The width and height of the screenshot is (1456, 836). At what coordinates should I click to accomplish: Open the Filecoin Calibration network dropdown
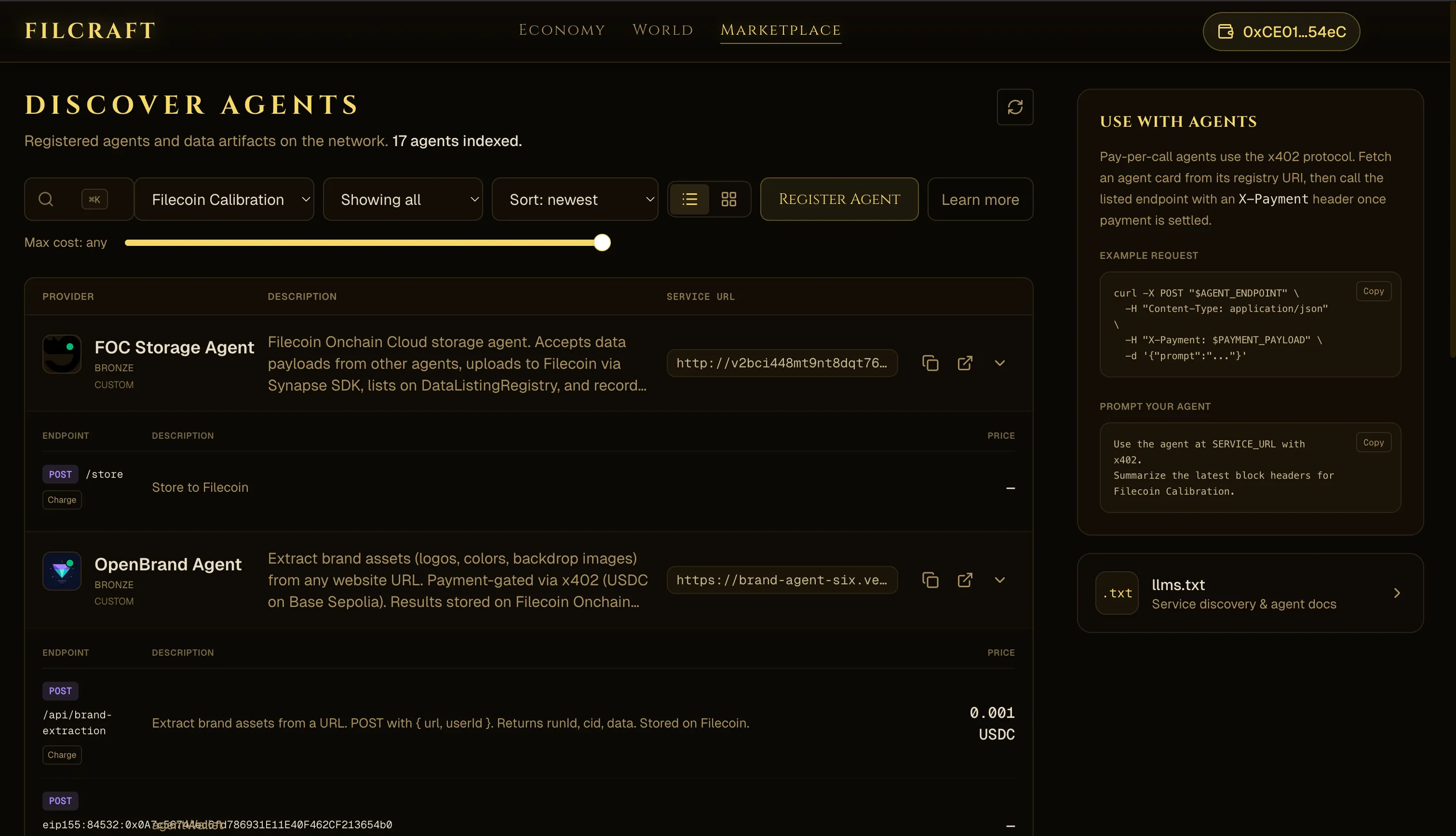point(224,199)
